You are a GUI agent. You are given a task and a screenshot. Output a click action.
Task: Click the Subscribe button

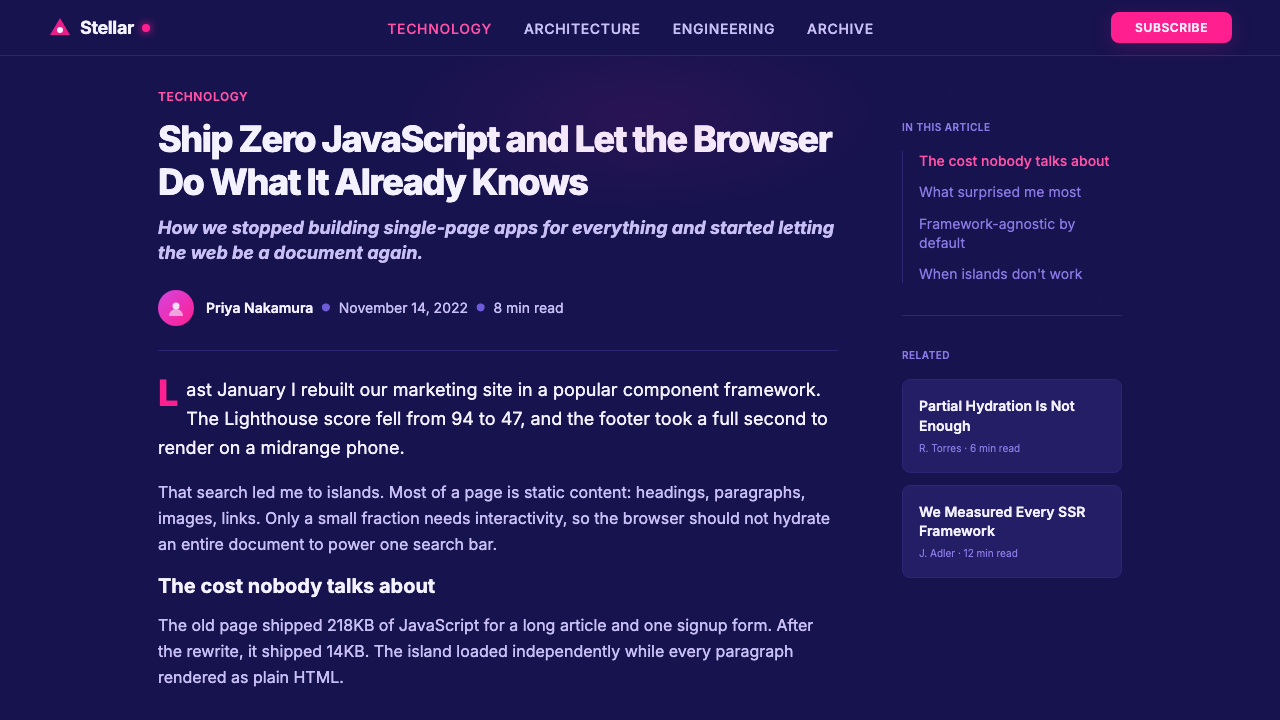tap(1171, 28)
